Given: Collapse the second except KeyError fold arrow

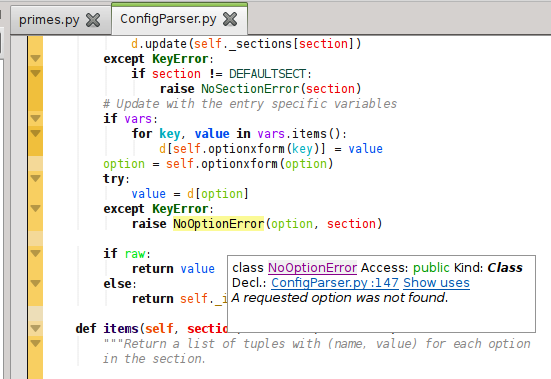Looking at the screenshot, I should [35, 209].
